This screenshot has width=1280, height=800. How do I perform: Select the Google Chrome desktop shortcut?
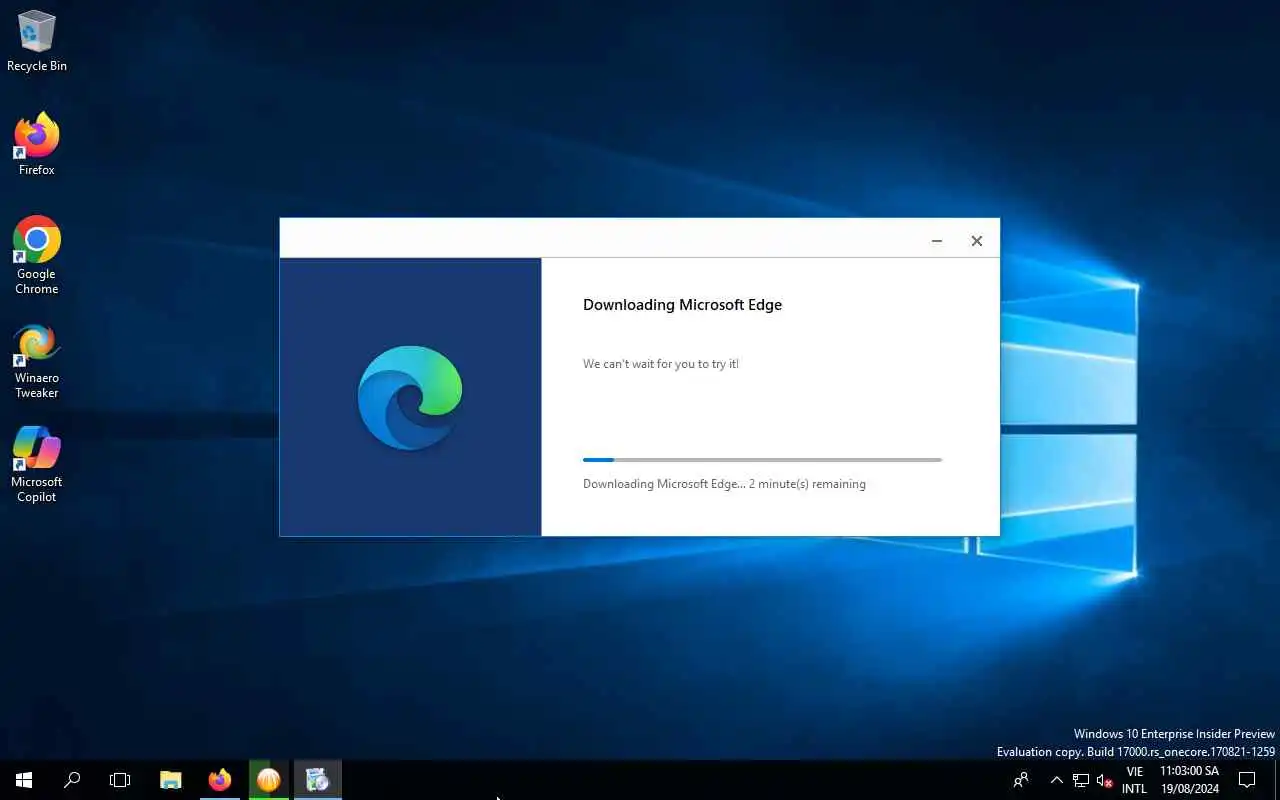click(37, 255)
